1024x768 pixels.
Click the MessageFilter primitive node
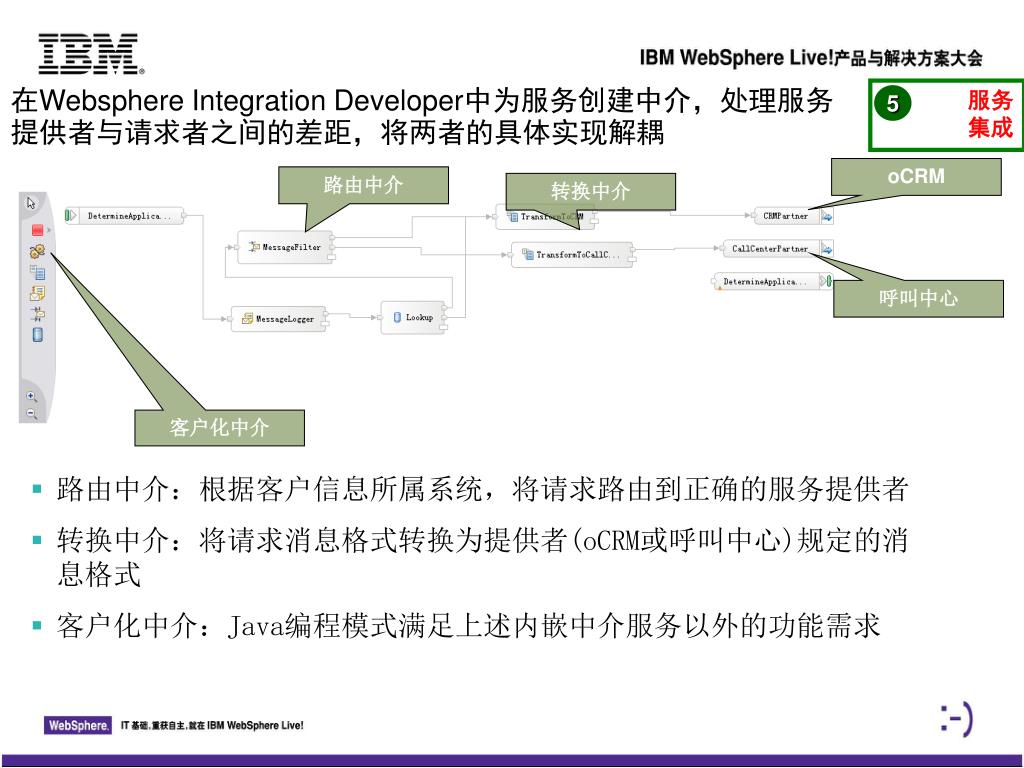(286, 247)
